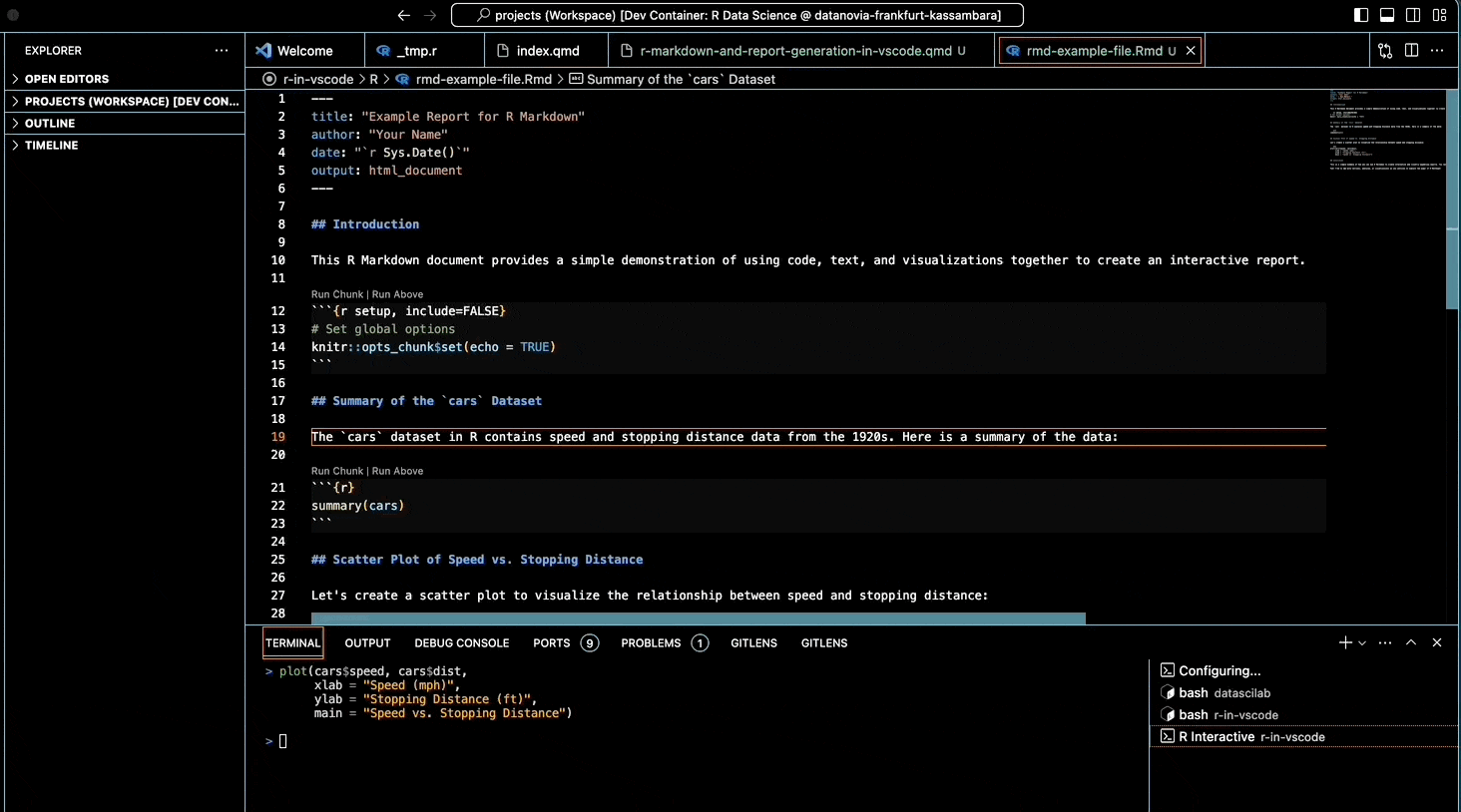Image resolution: width=1461 pixels, height=812 pixels.
Task: Run Above for the summary(cars) chunk
Action: point(397,471)
